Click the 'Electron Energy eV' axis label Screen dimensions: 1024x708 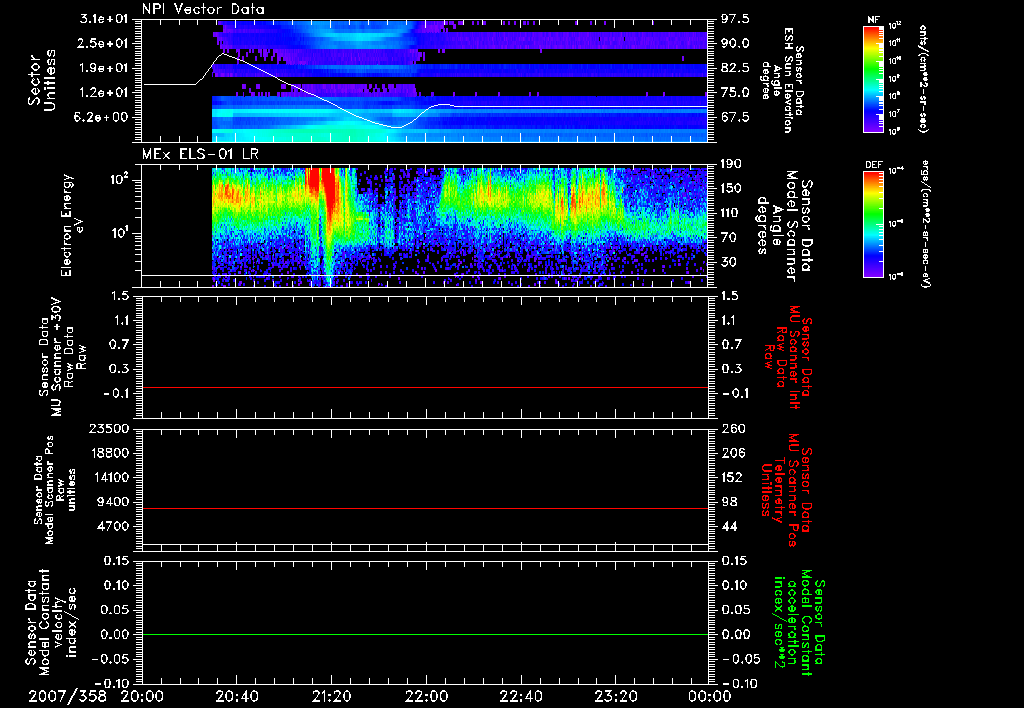pyautogui.click(x=72, y=225)
